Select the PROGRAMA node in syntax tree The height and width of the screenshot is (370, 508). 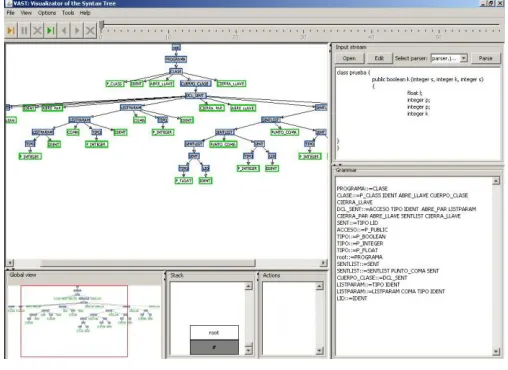(176, 59)
